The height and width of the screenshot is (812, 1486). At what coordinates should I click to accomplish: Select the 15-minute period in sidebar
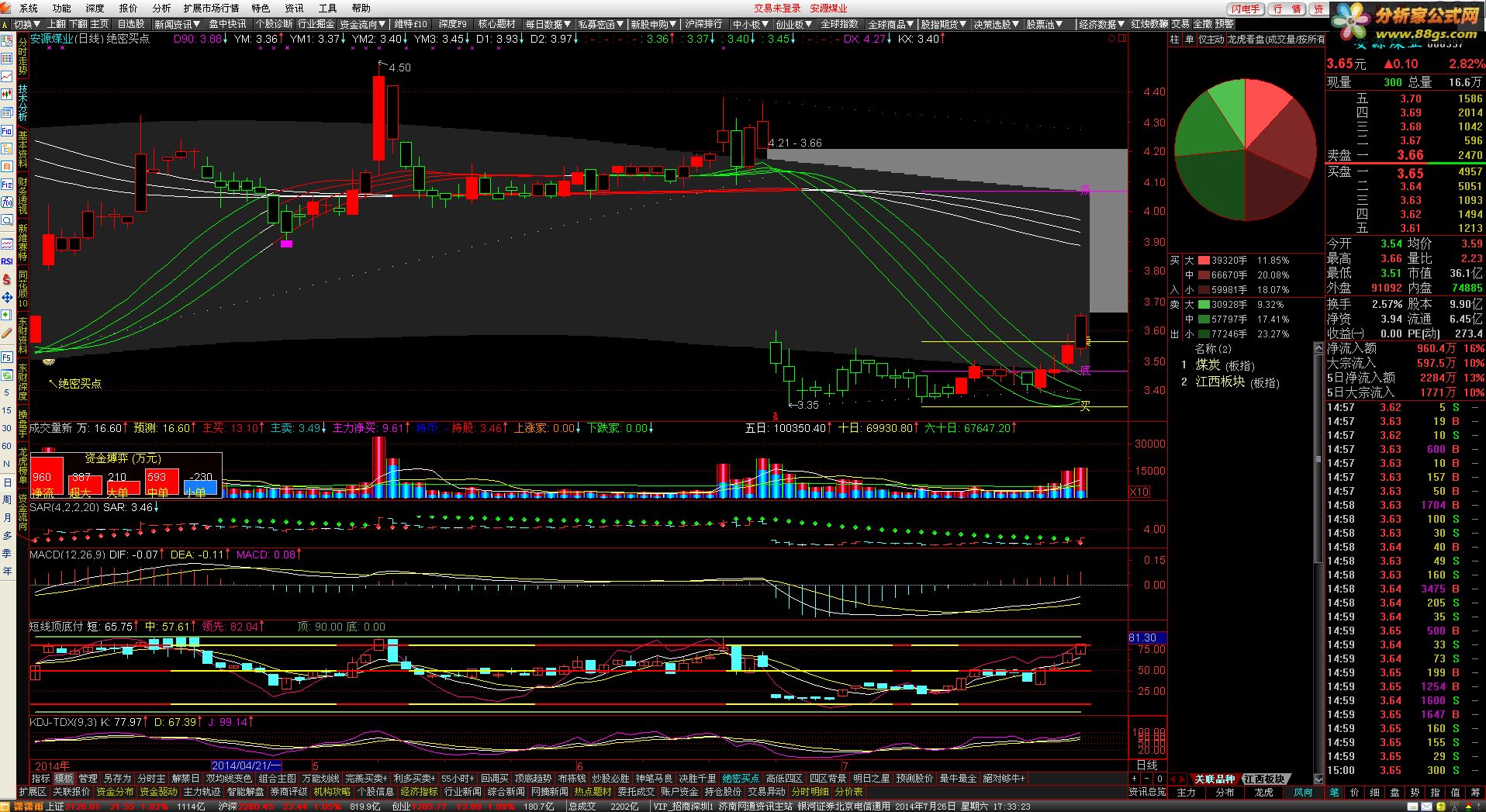tap(7, 410)
